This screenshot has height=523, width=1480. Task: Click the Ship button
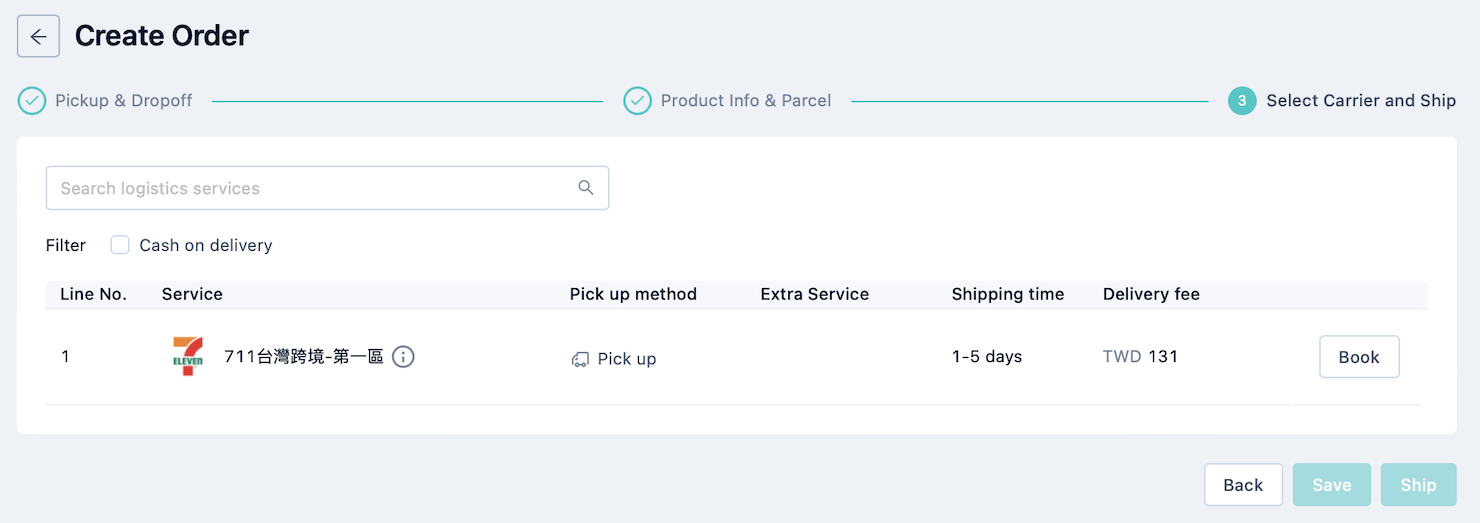[1418, 485]
